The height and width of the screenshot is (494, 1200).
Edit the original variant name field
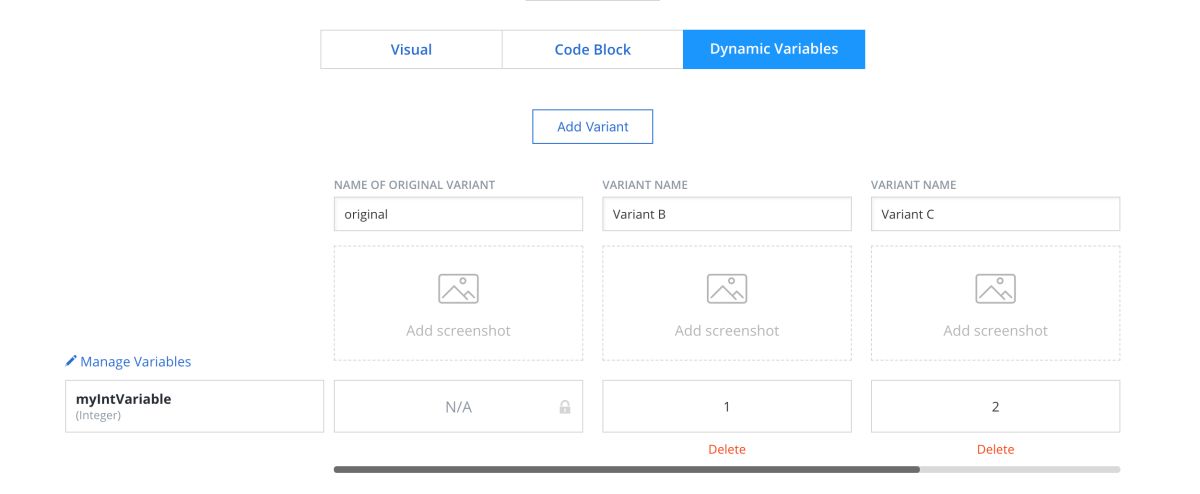(x=458, y=214)
